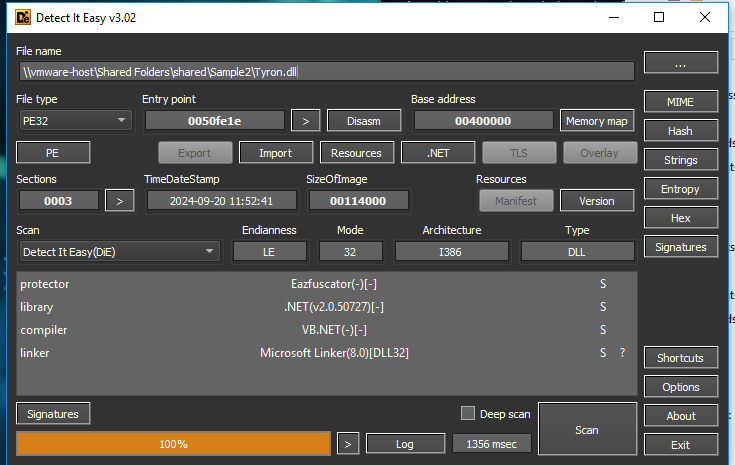Browse for file with ellipsis button
This screenshot has width=735, height=465.
tap(681, 63)
